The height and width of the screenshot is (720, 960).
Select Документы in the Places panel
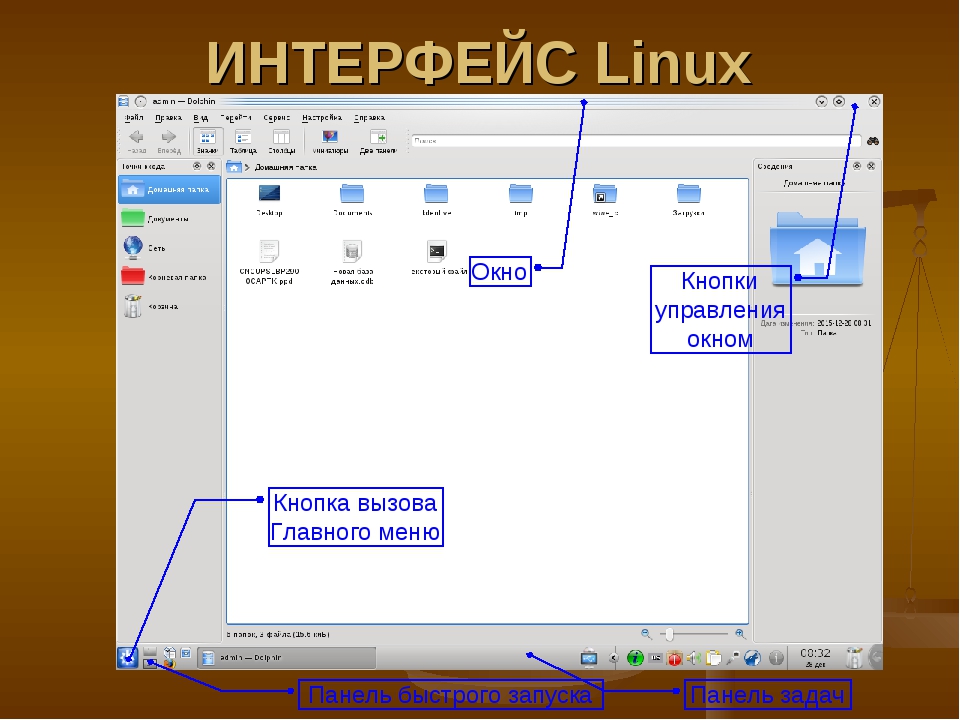coord(169,219)
